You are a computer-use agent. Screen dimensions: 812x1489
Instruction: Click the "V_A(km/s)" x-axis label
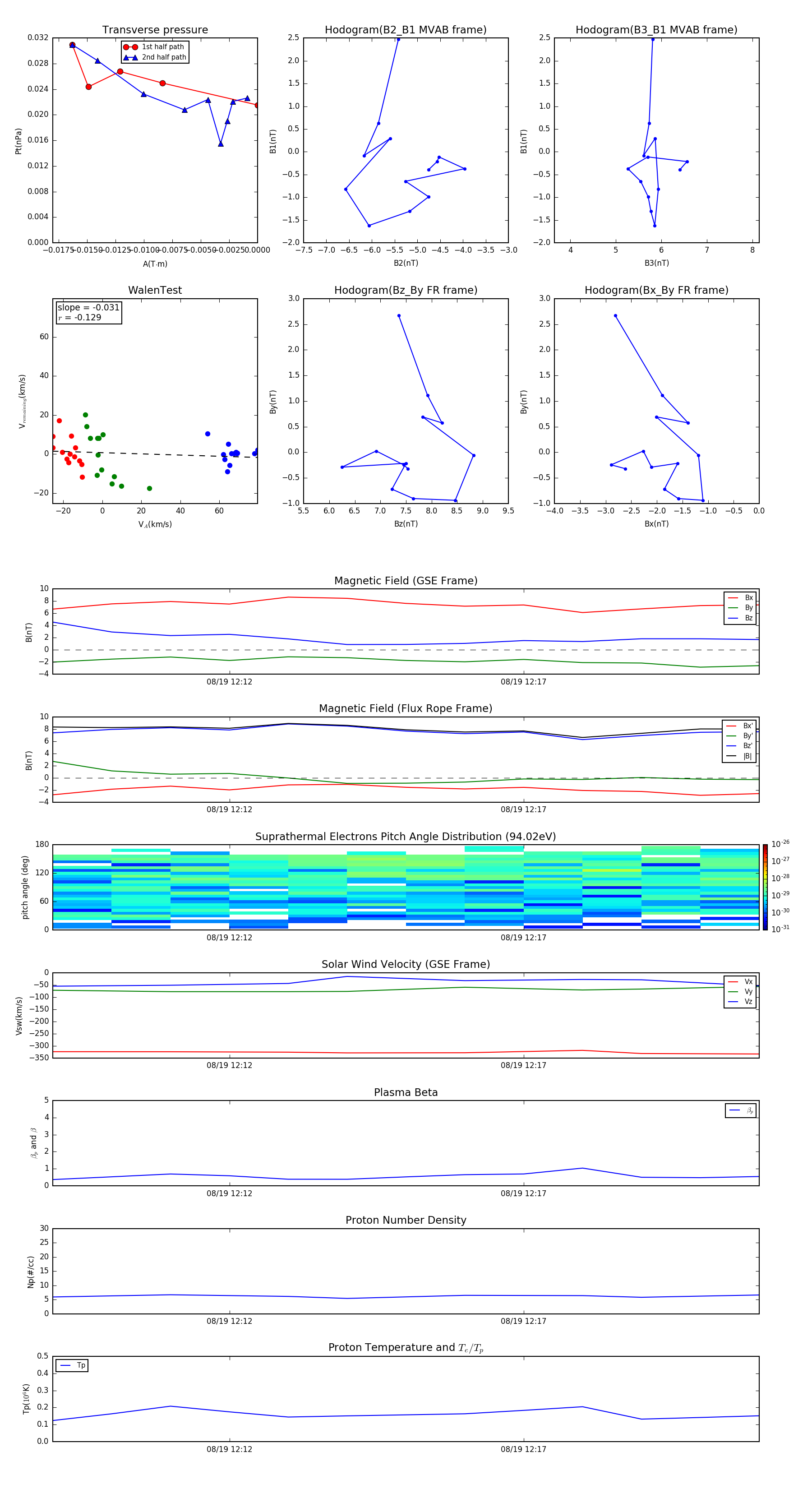[x=155, y=524]
